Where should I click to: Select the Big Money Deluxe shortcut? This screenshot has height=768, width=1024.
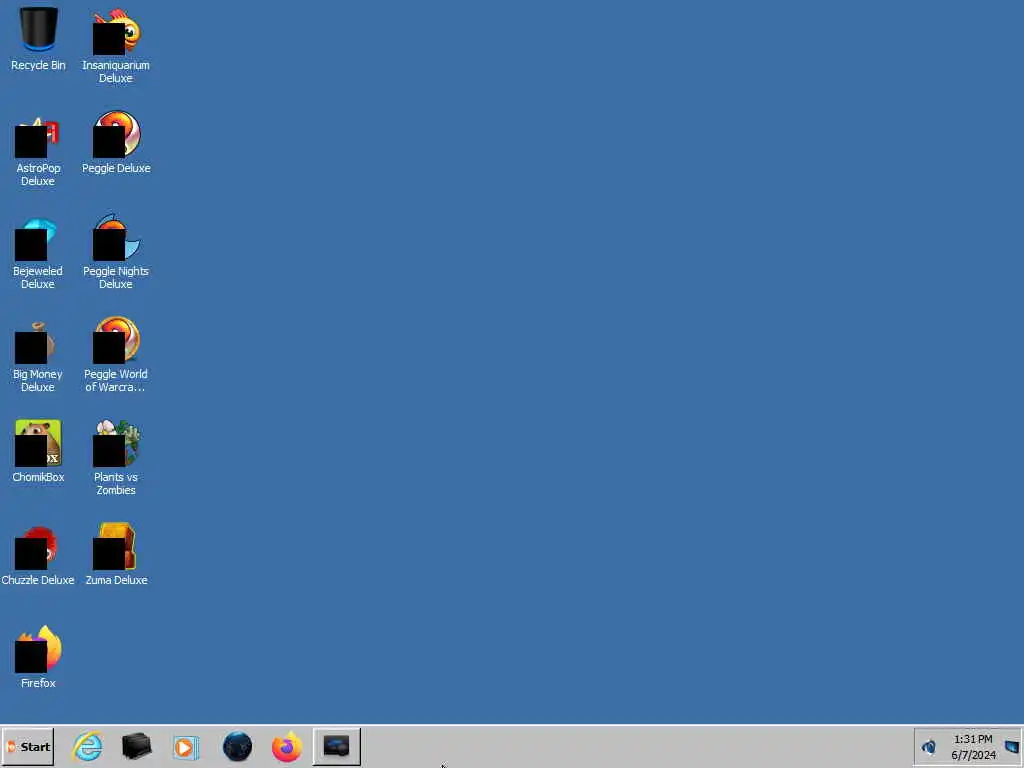(x=38, y=355)
